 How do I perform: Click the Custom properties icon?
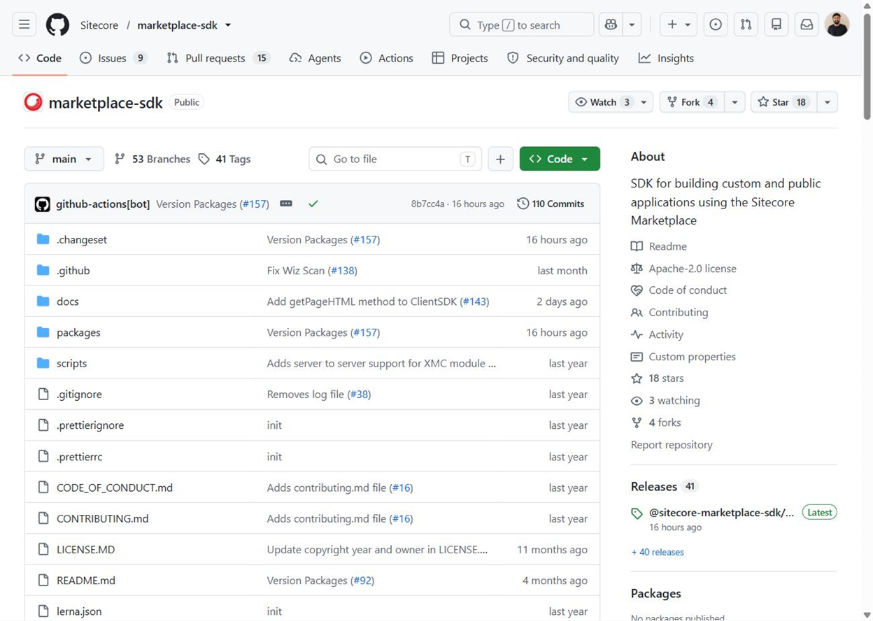pos(636,356)
